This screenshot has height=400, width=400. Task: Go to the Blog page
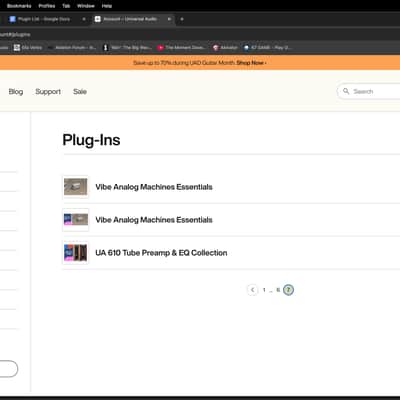click(16, 92)
